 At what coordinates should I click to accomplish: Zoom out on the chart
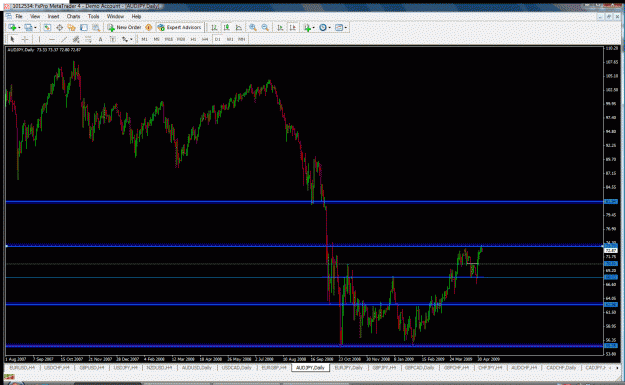(265, 28)
